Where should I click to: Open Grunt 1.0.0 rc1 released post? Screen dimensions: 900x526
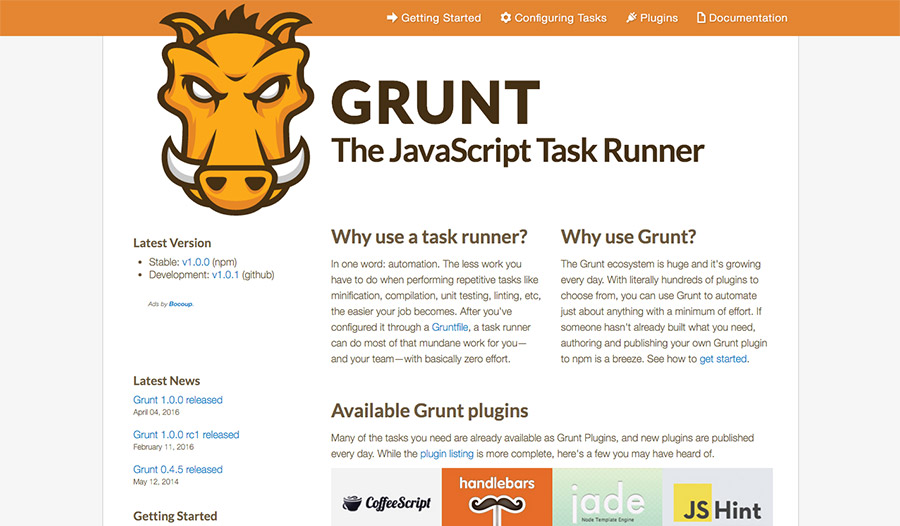pos(186,435)
